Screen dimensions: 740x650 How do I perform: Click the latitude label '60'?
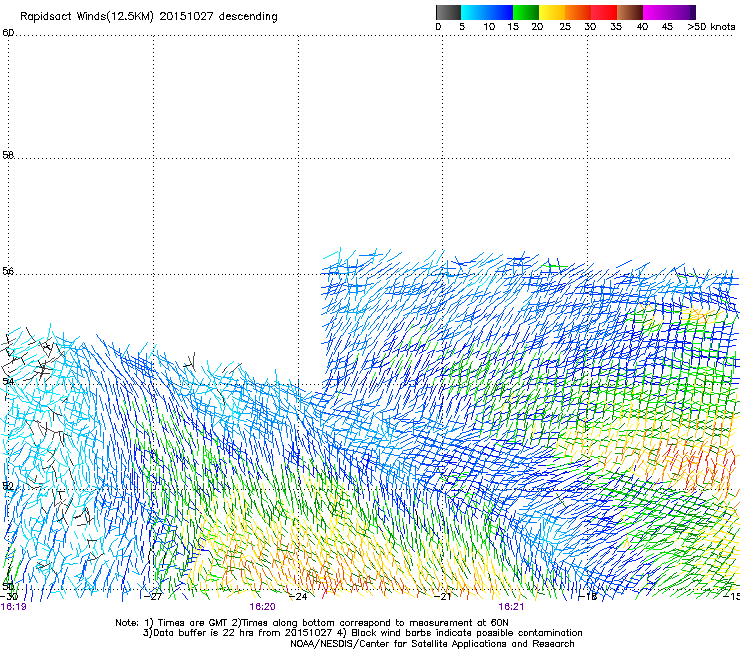pos(8,33)
